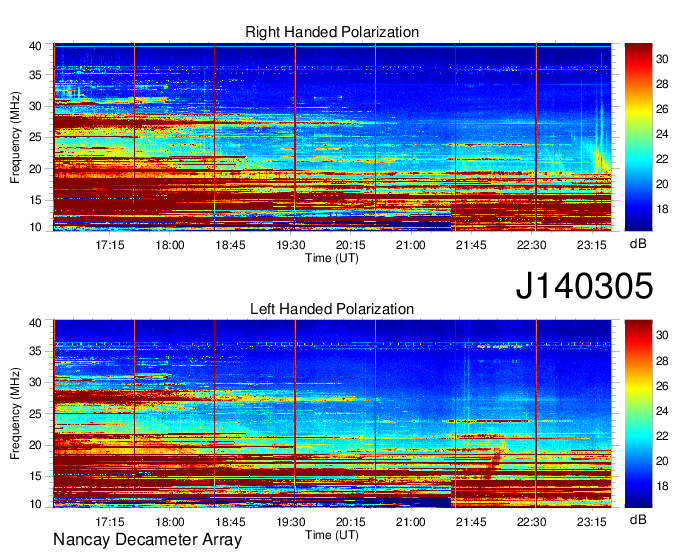Click the 19:30 tick on the top time axis
The image size is (680, 552).
[291, 245]
